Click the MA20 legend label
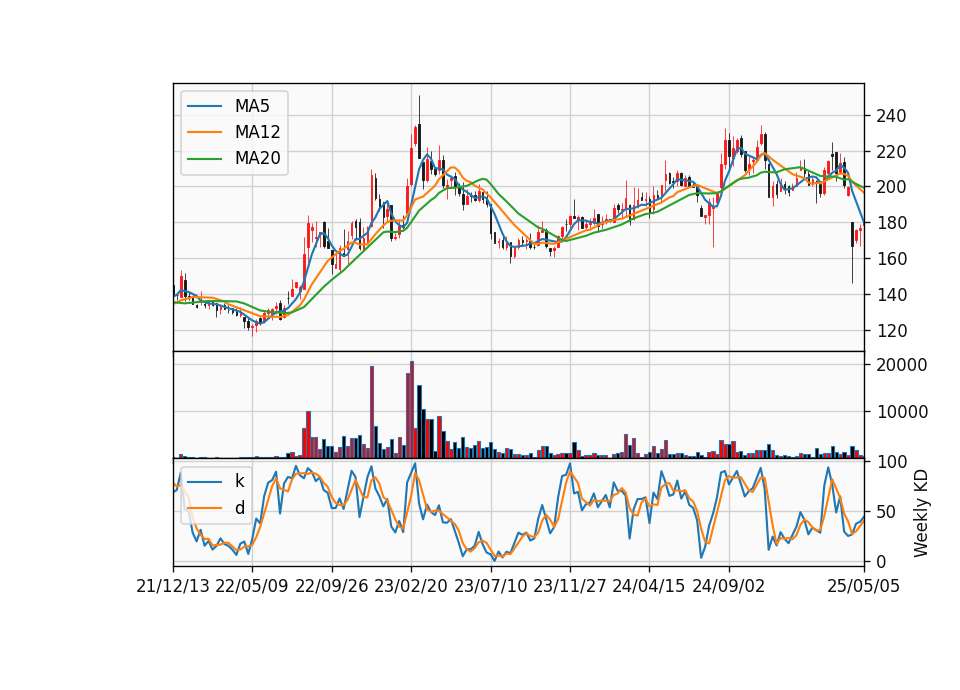 pyautogui.click(x=257, y=158)
